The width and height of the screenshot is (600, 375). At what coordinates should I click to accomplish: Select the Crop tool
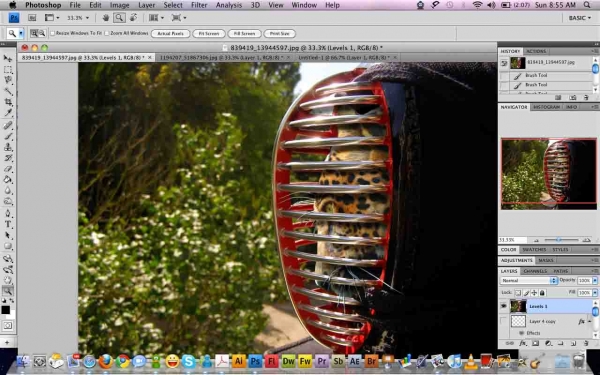[x=8, y=102]
